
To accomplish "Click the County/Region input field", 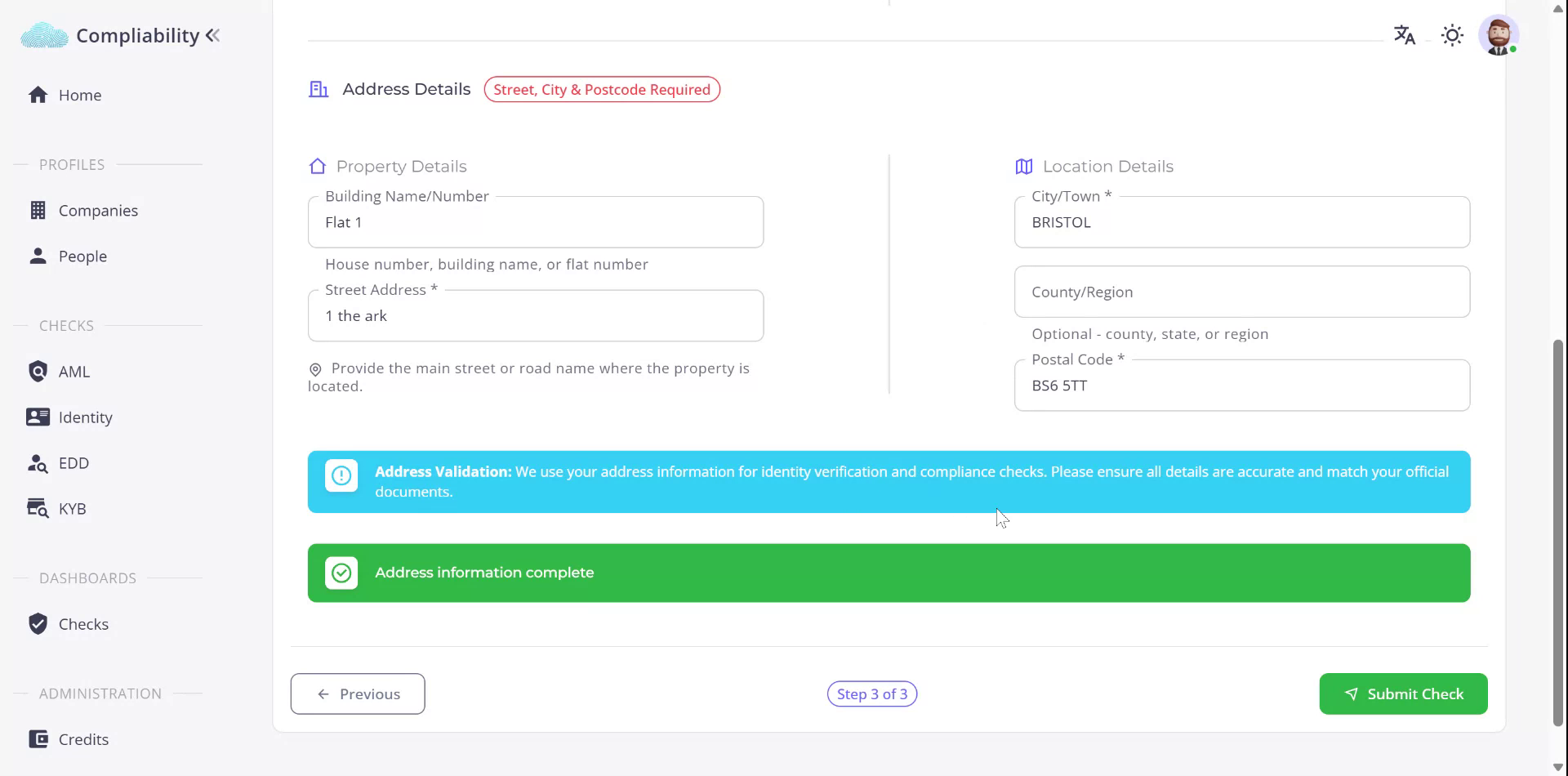I will point(1241,292).
